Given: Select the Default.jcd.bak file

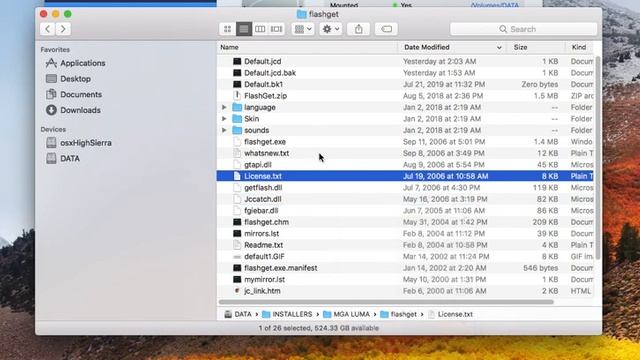Looking at the screenshot, I should click(x=270, y=73).
